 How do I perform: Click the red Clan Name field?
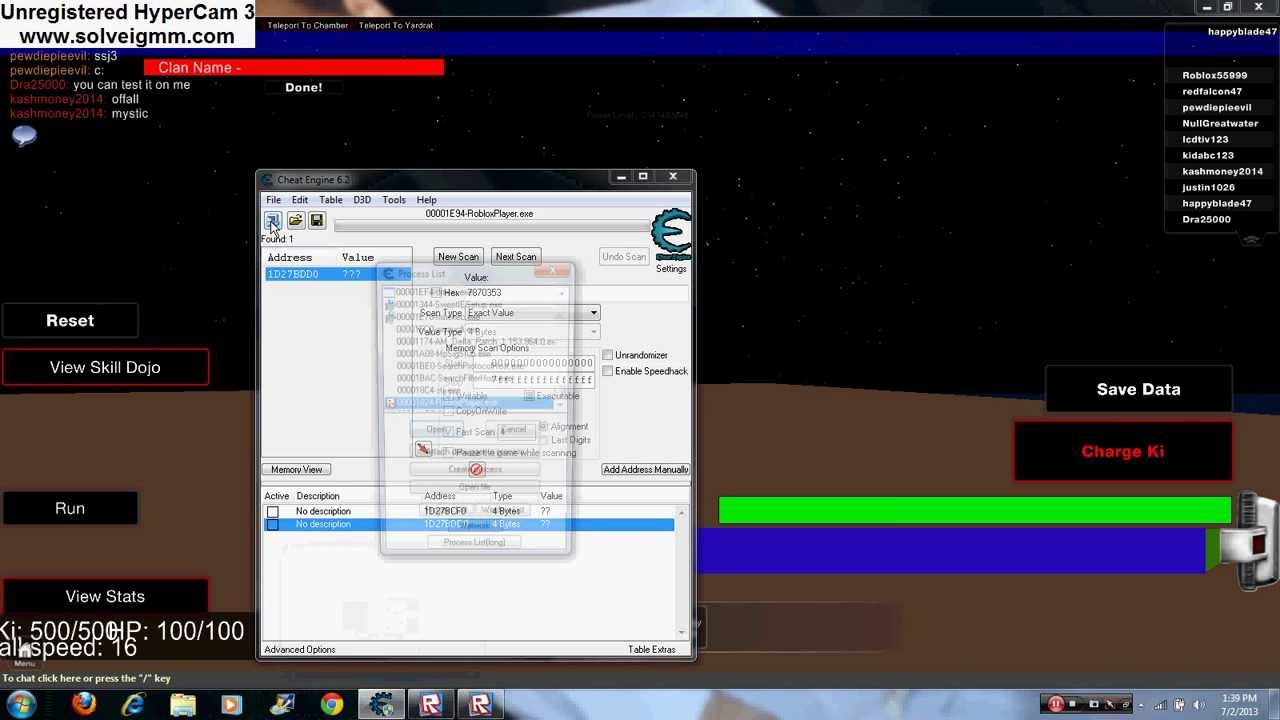tap(294, 67)
